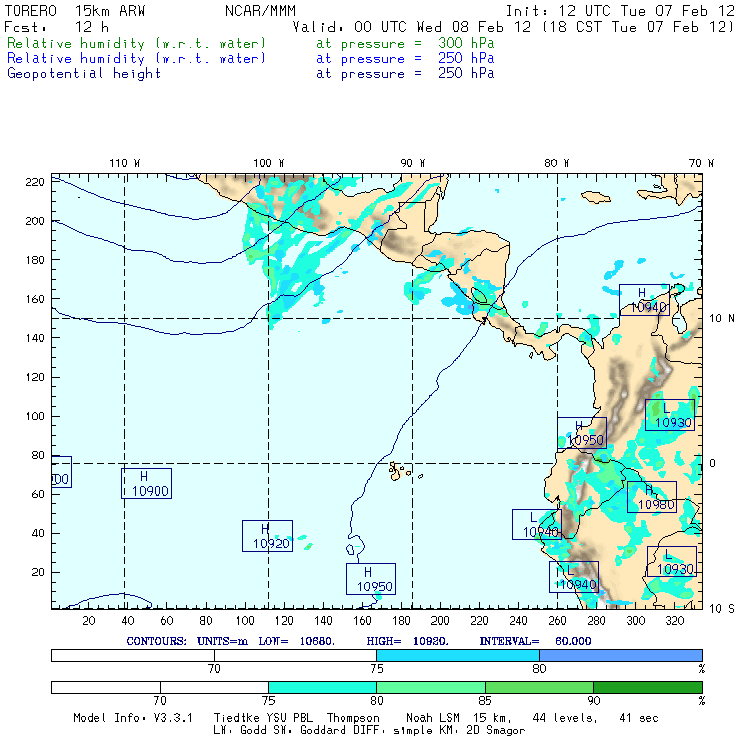
Task: Click the '0' equator latitude label
Action: pyautogui.click(x=713, y=463)
